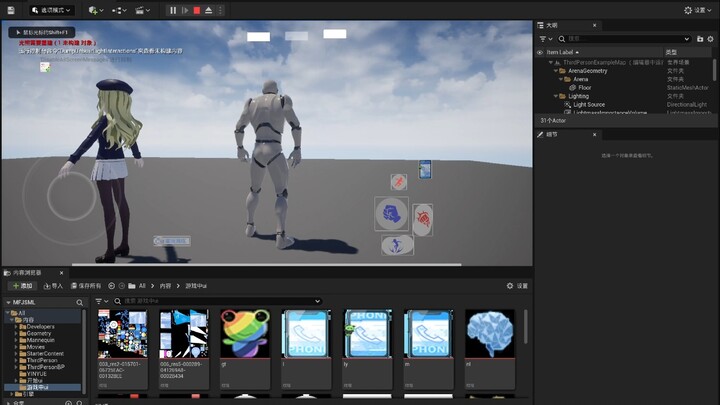Viewport: 720px width, 405px height.
Task: Click 保存所有 to save all assets
Action: pos(86,286)
